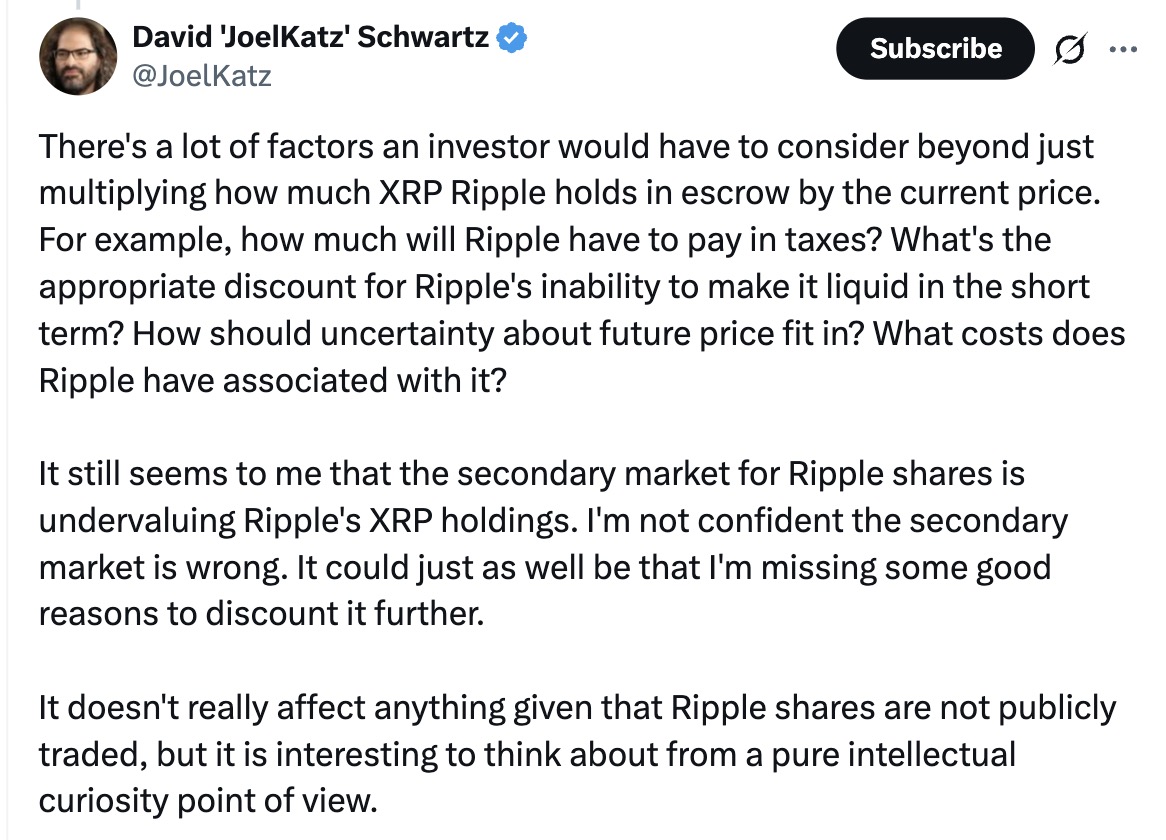Click the sentence beginning "It still seems to me"
Viewport: 1166px width, 840px height.
(x=530, y=473)
